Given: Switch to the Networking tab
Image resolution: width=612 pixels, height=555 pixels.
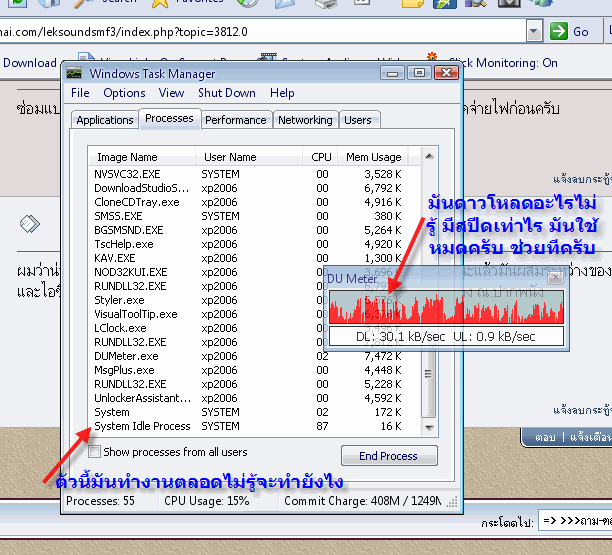Looking at the screenshot, I should click(x=305, y=120).
